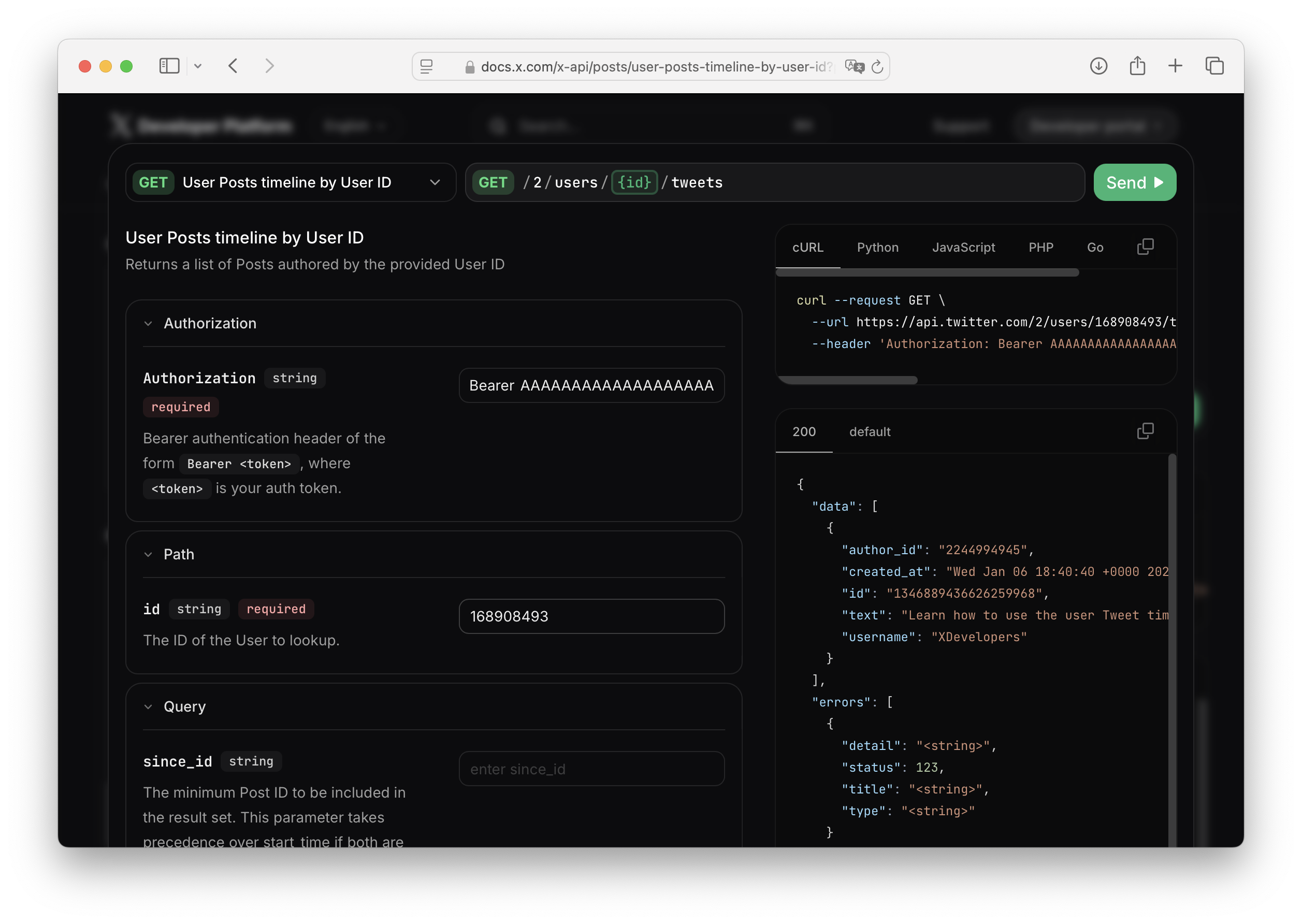
Task: Select the default response tab
Action: (x=869, y=432)
